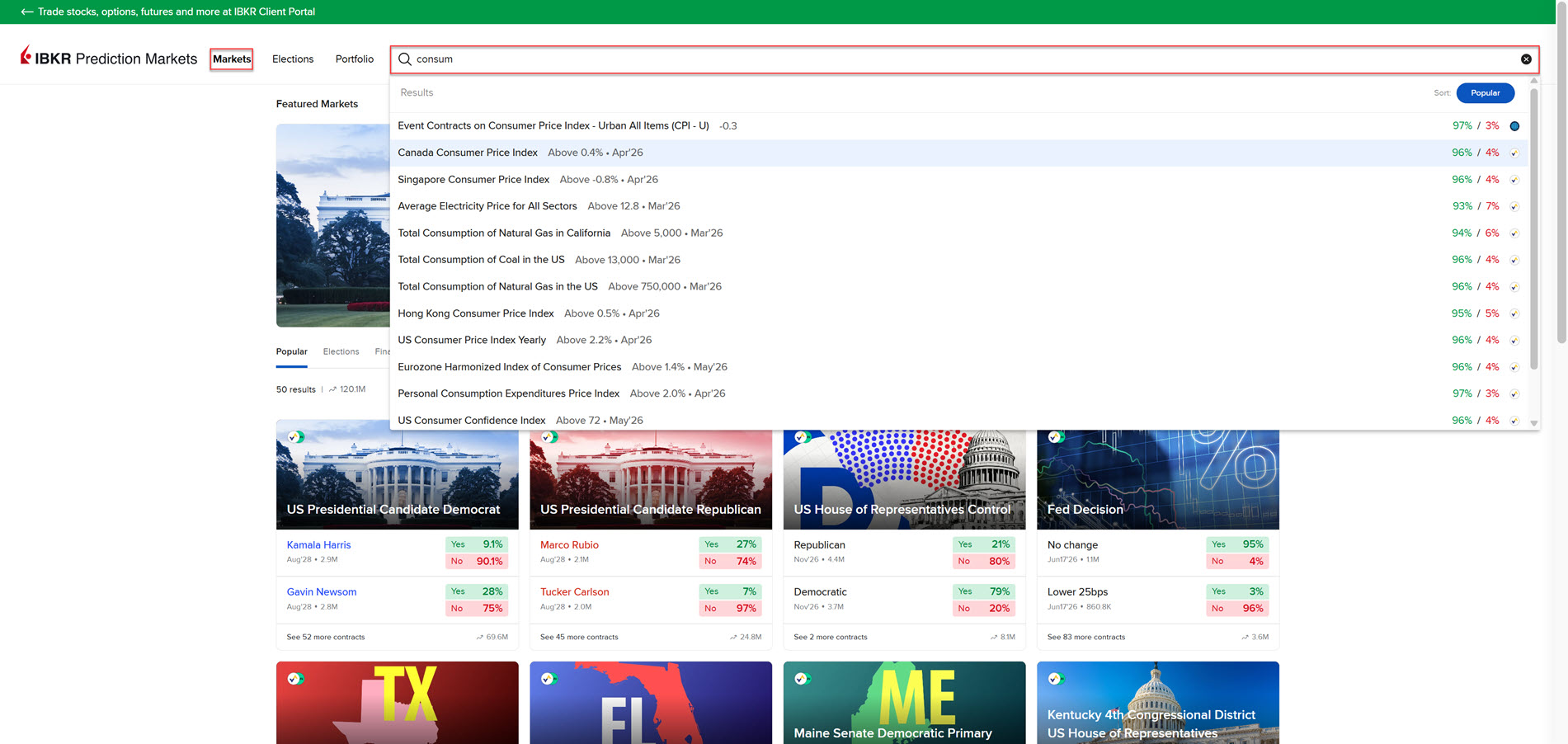The width and height of the screenshot is (1568, 744).
Task: Open Total Consumption of Coal in the US result
Action: (x=958, y=260)
